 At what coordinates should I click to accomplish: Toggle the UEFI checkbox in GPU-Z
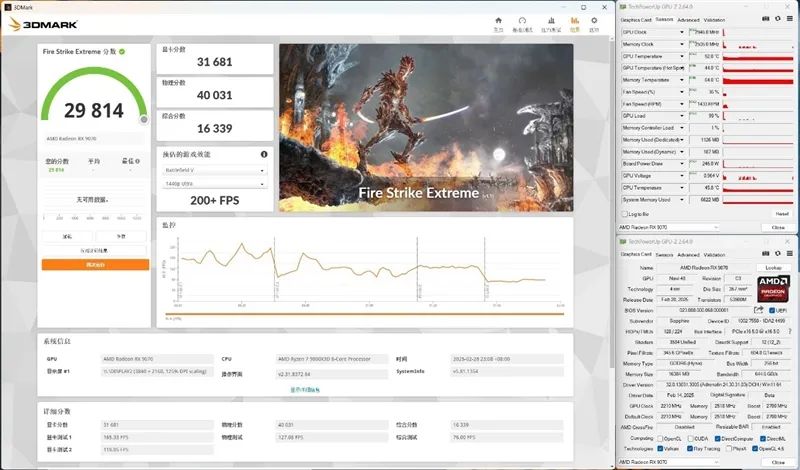click(x=772, y=310)
